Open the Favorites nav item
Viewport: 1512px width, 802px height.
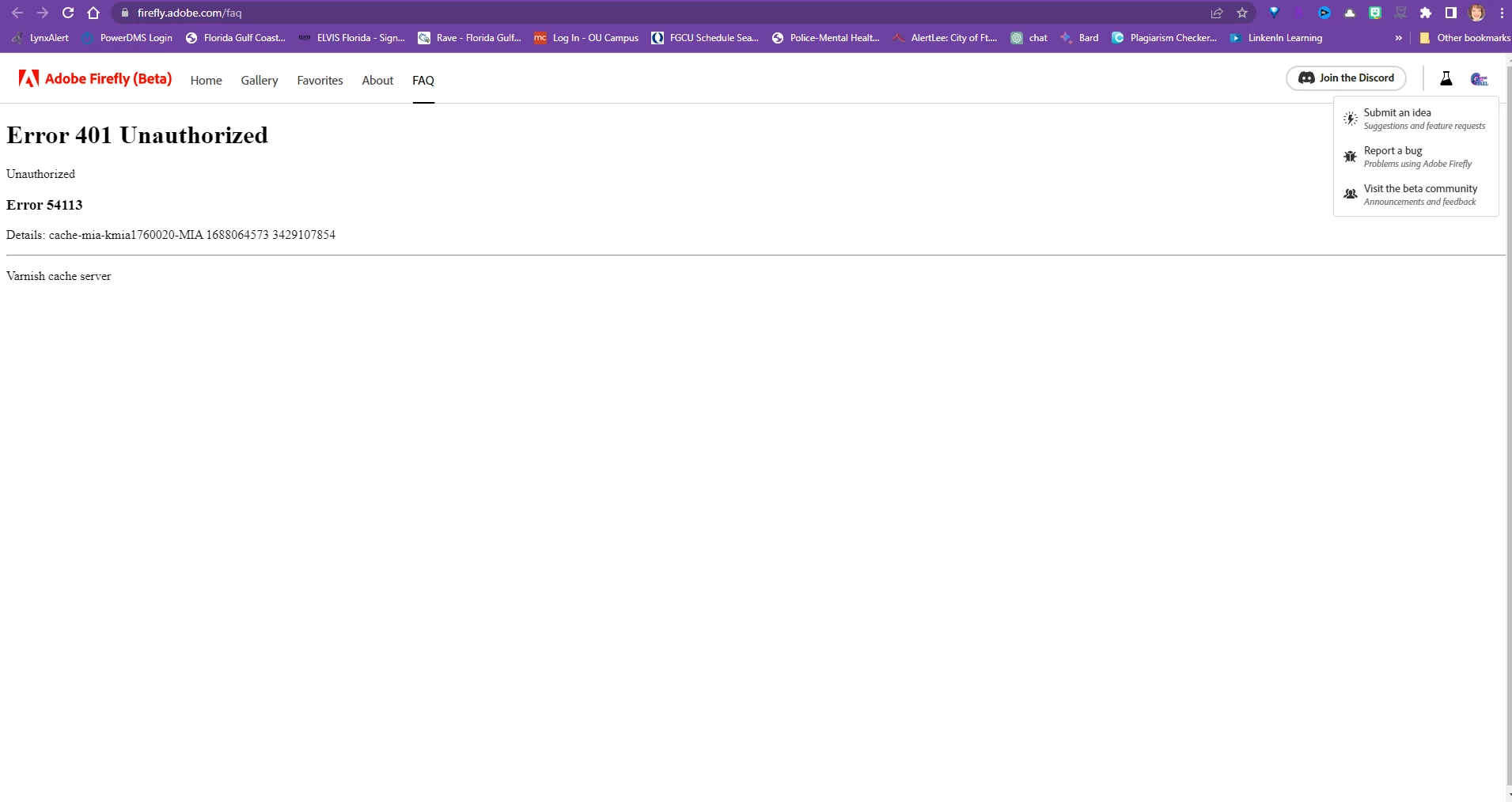click(320, 81)
